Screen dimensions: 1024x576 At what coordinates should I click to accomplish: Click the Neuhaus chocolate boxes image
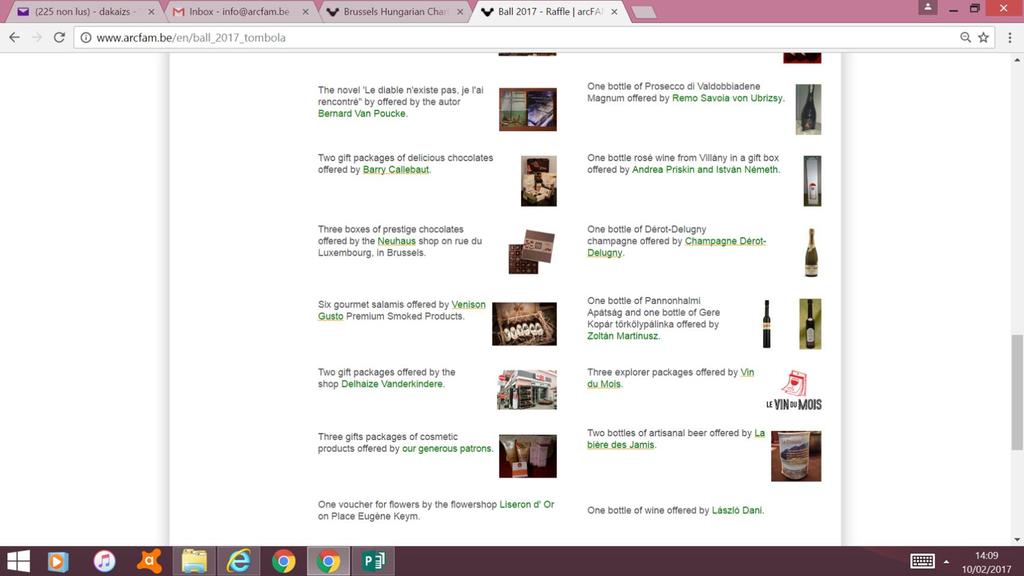(x=532, y=251)
